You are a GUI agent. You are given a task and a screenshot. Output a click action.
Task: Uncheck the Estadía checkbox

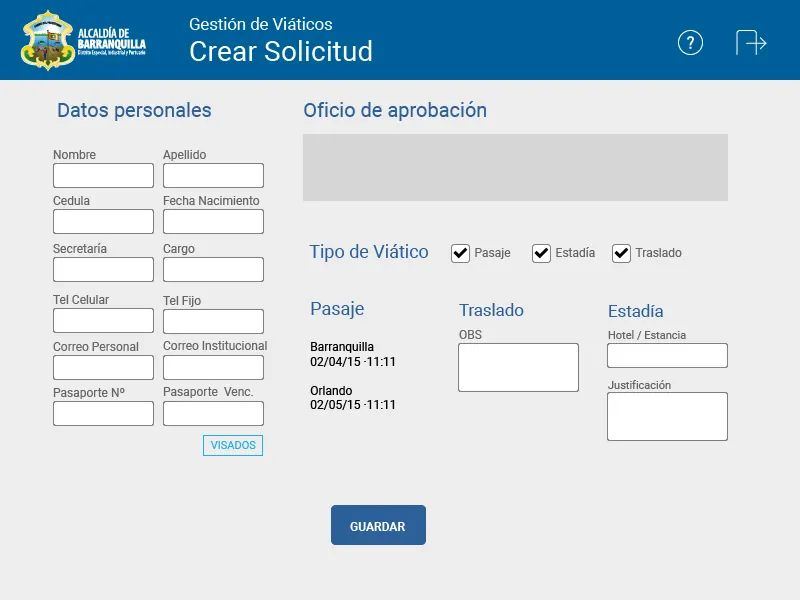pyautogui.click(x=541, y=253)
